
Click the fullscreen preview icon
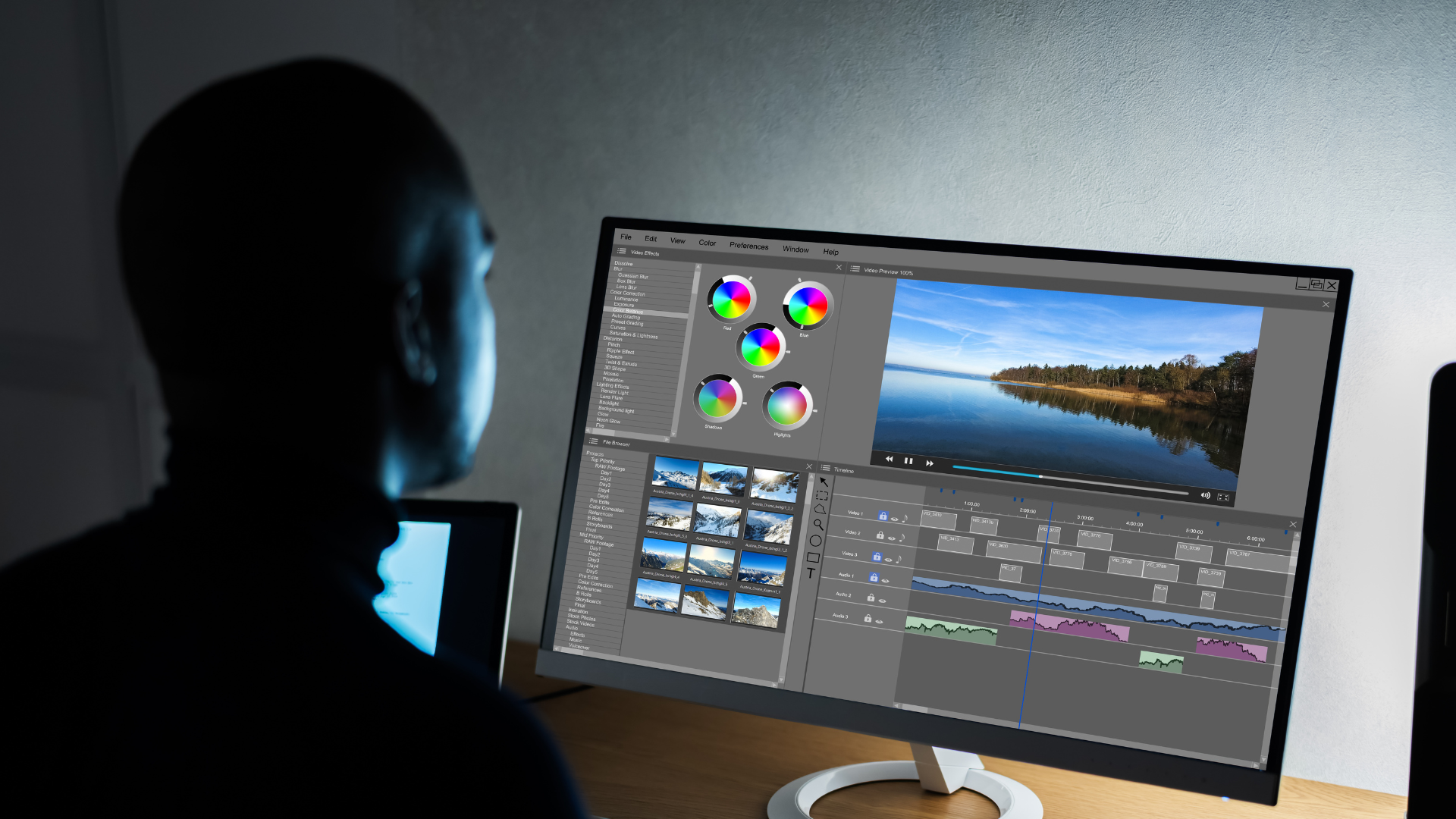tap(1223, 497)
